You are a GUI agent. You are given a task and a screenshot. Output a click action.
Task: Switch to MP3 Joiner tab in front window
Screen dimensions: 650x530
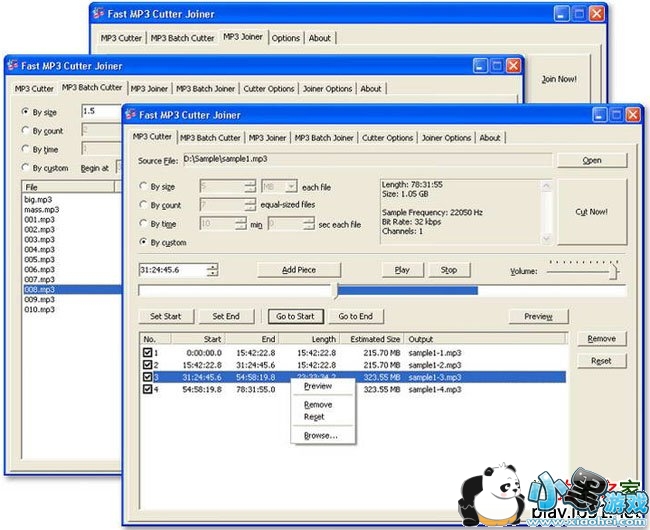pos(267,138)
